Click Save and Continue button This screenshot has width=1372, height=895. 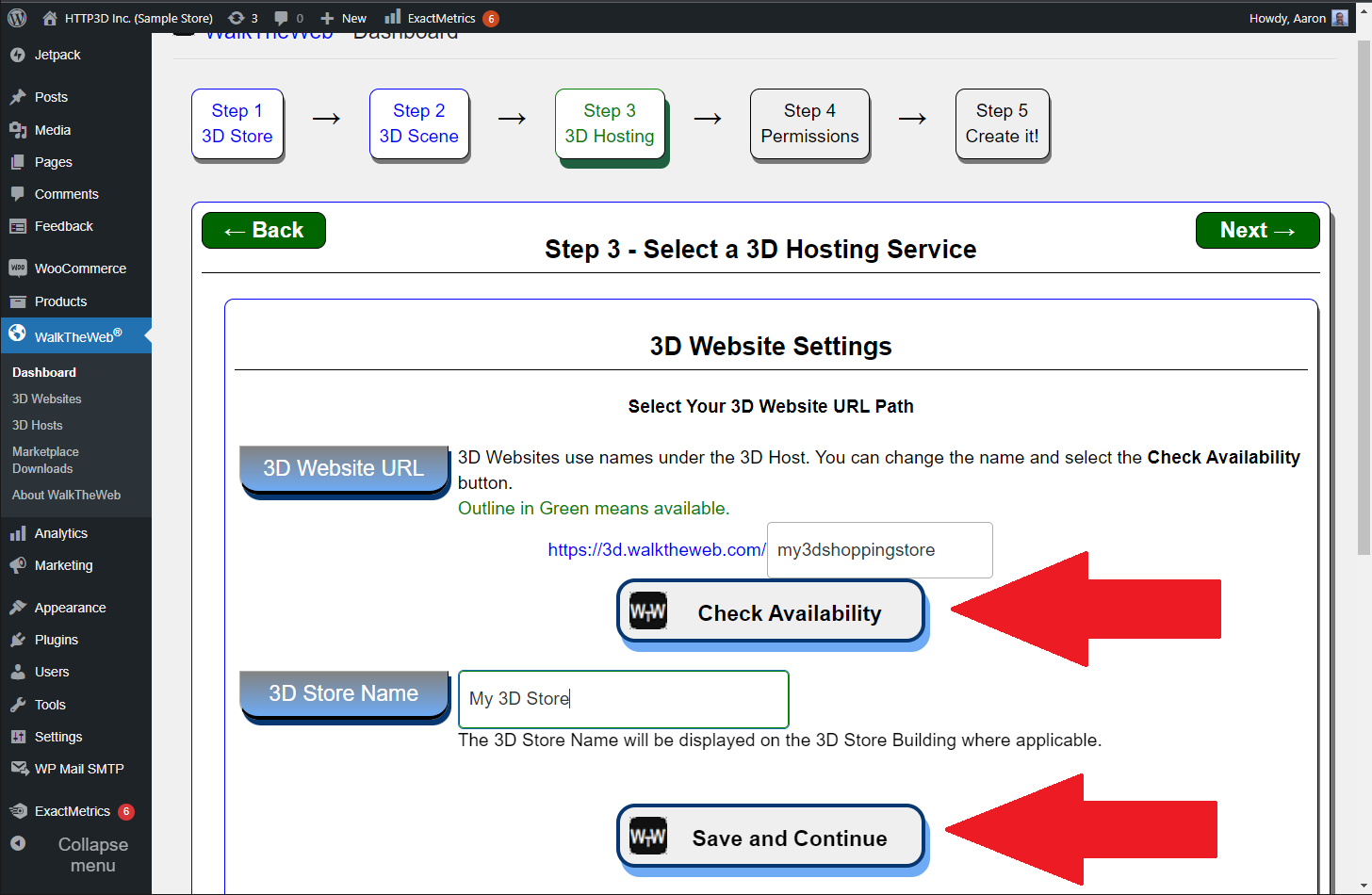click(771, 838)
